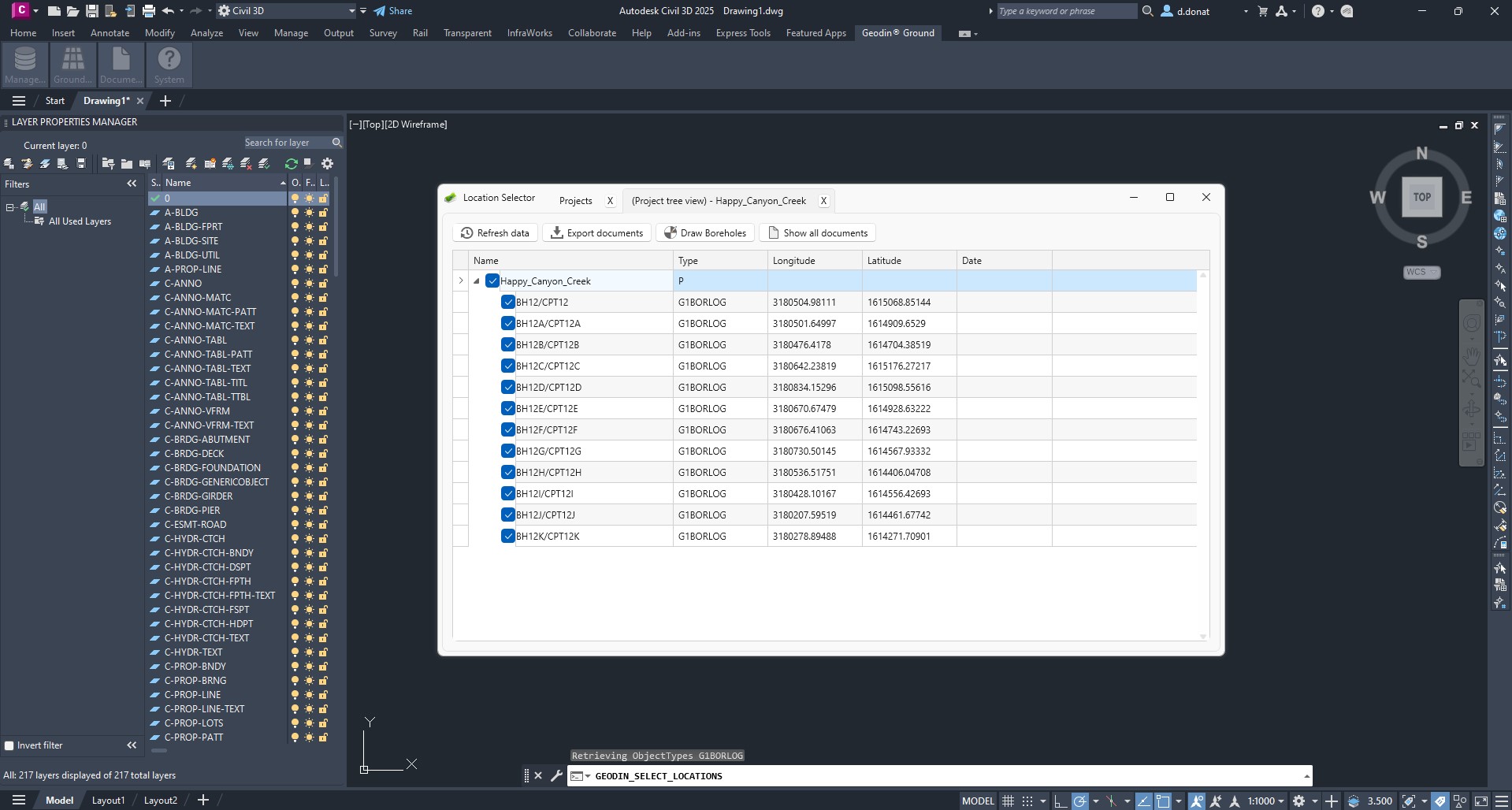Click the layer settings gear icon
Screen dimensions: 1512x810
[x=328, y=164]
